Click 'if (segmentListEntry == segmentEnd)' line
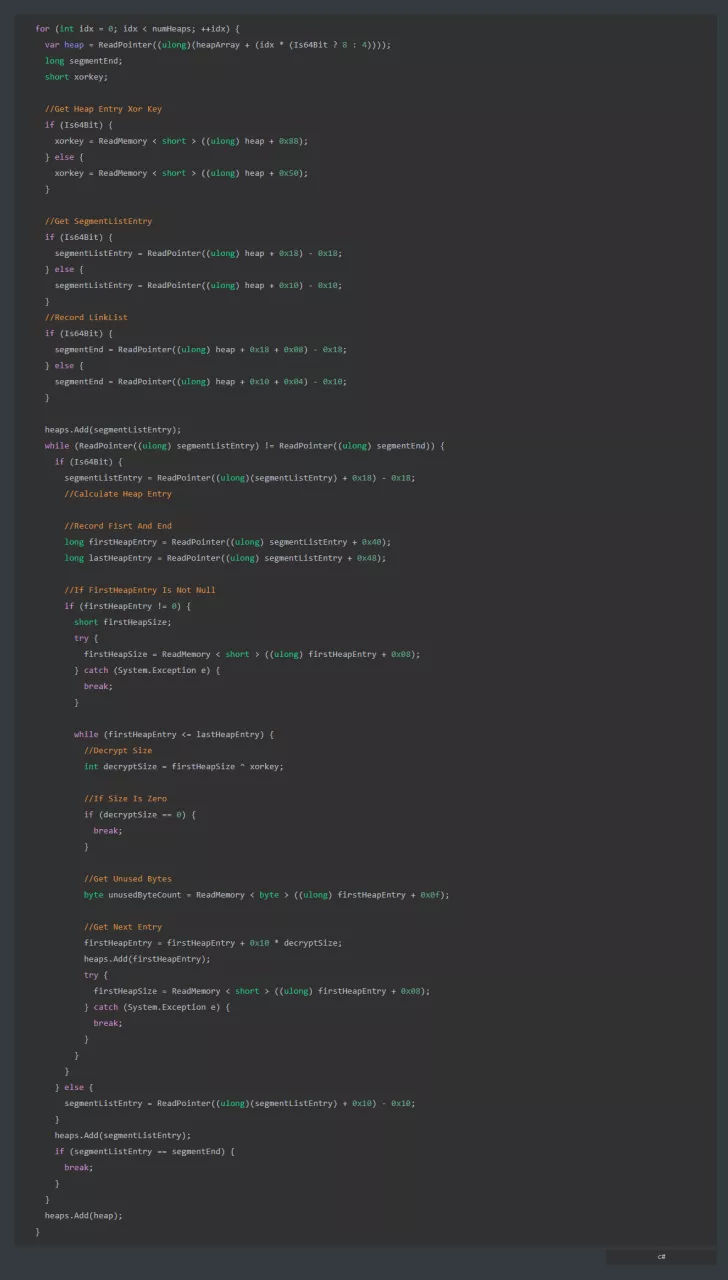 click(145, 1151)
